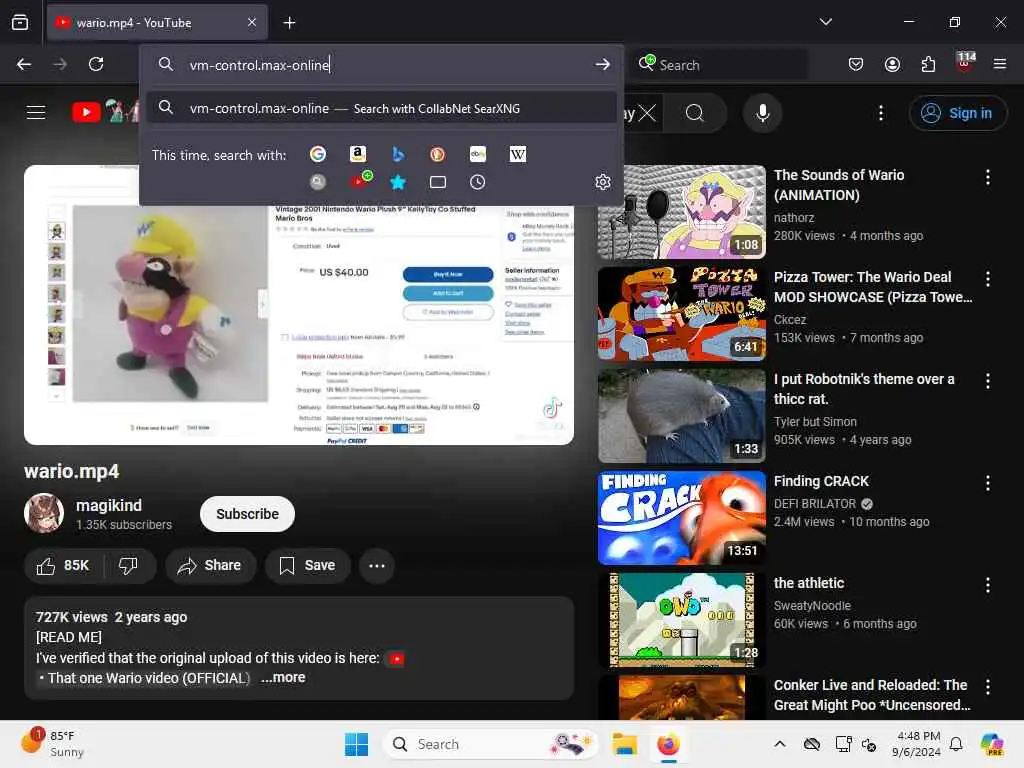The image size is (1024, 768).
Task: Subscribe to magikind channel
Action: tap(248, 514)
